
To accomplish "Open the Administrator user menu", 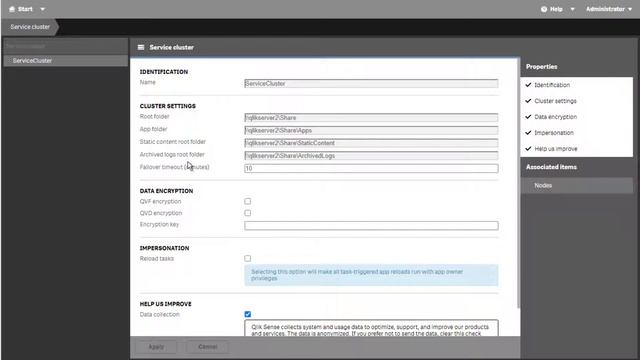I will (x=609, y=9).
